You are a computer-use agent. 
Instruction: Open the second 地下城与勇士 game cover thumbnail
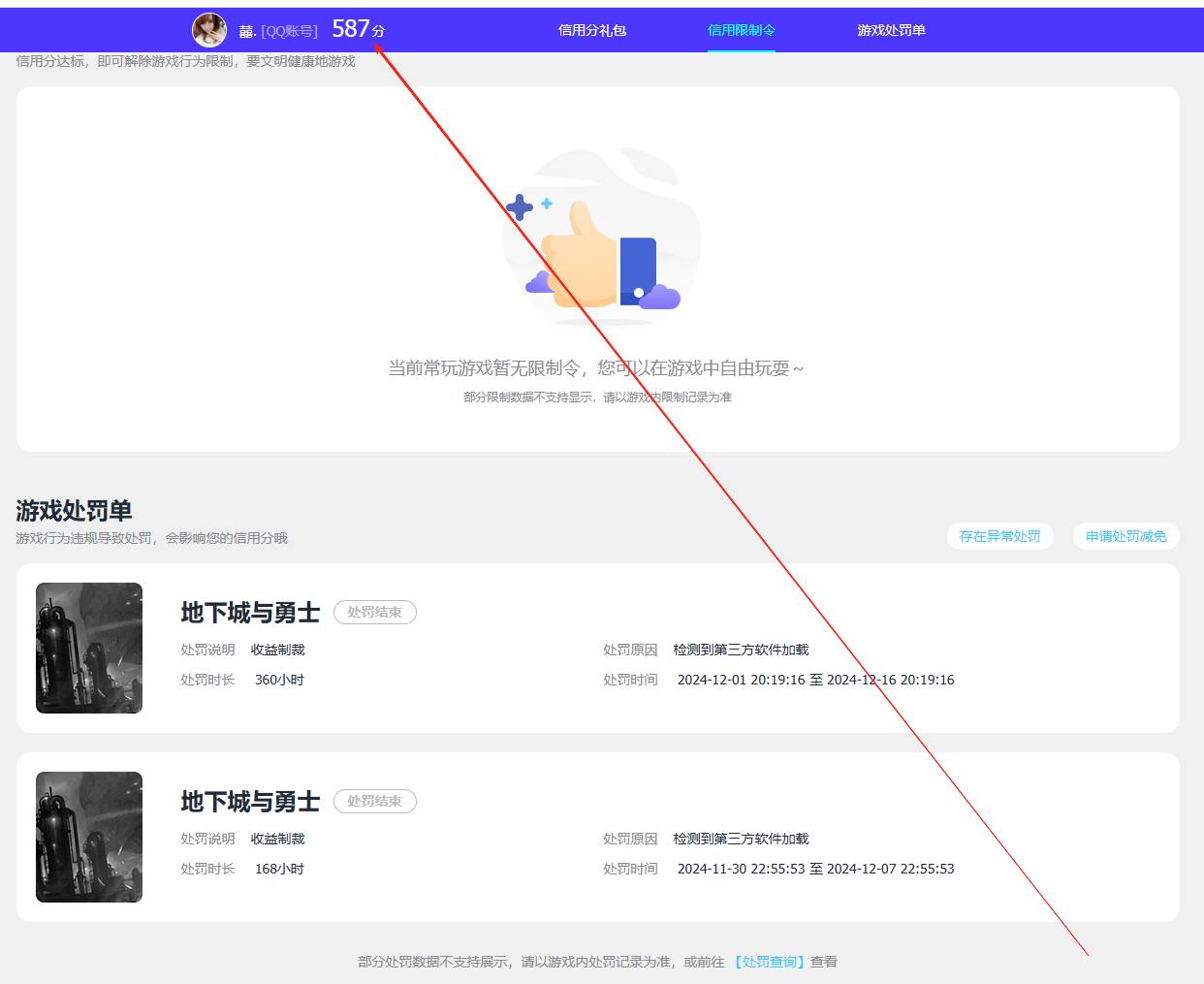coord(88,836)
